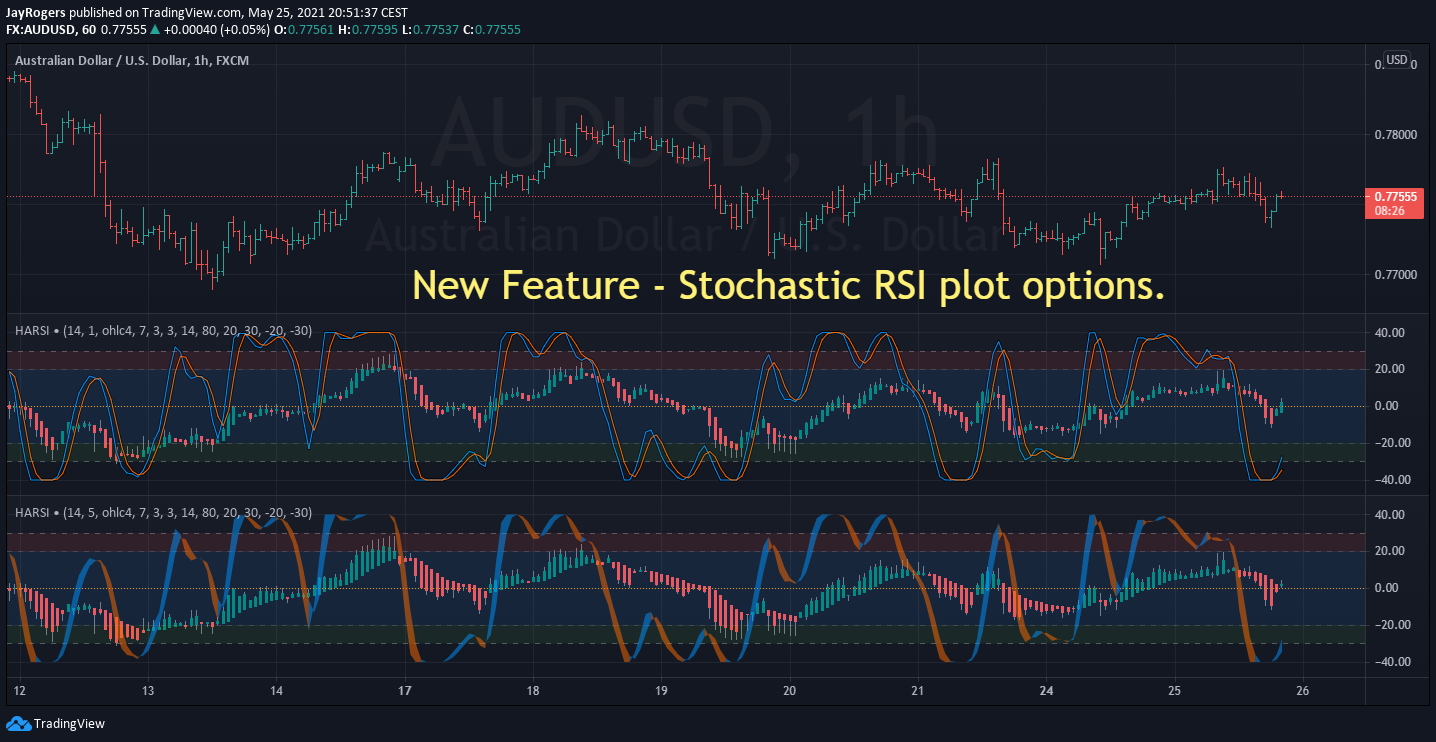The image size is (1436, 742).
Task: Click HARSI legend with parameters 14, 5
Action: click(163, 513)
